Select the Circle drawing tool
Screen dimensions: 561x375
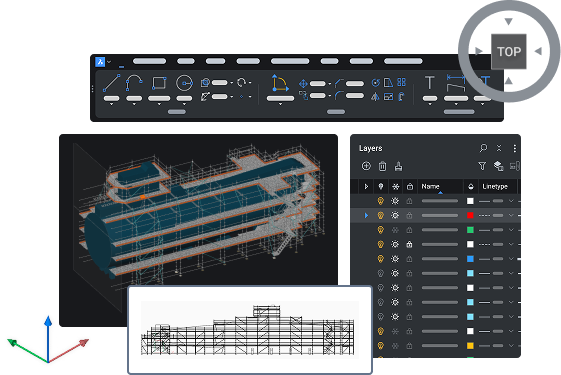click(184, 83)
